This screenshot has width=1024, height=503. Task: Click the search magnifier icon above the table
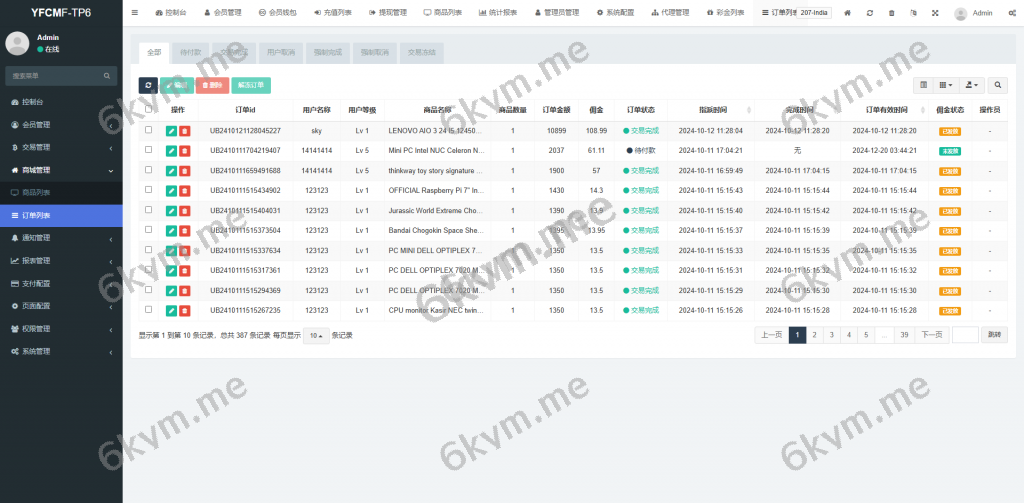tap(997, 86)
